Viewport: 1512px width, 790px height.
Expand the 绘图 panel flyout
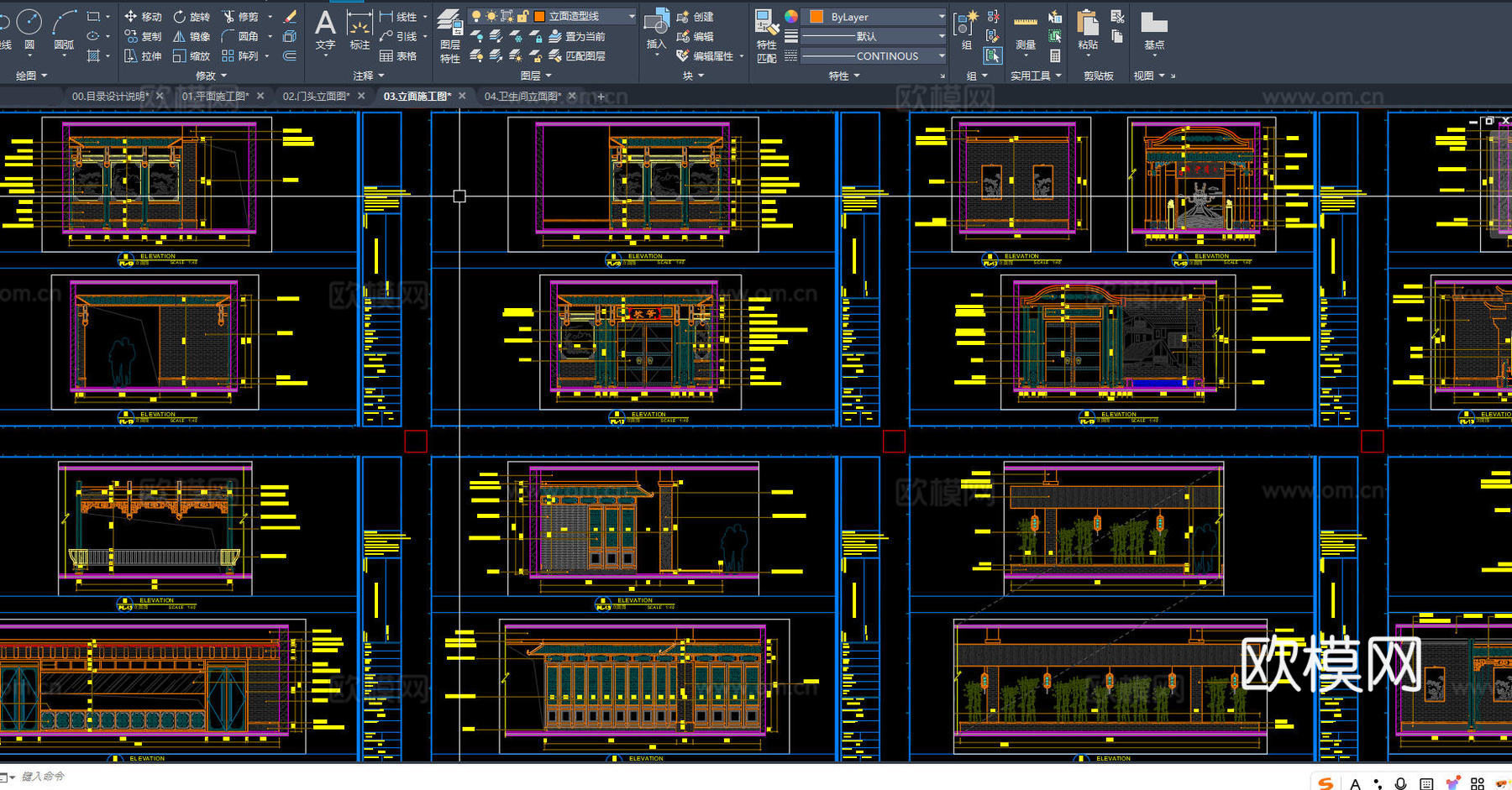(x=32, y=76)
